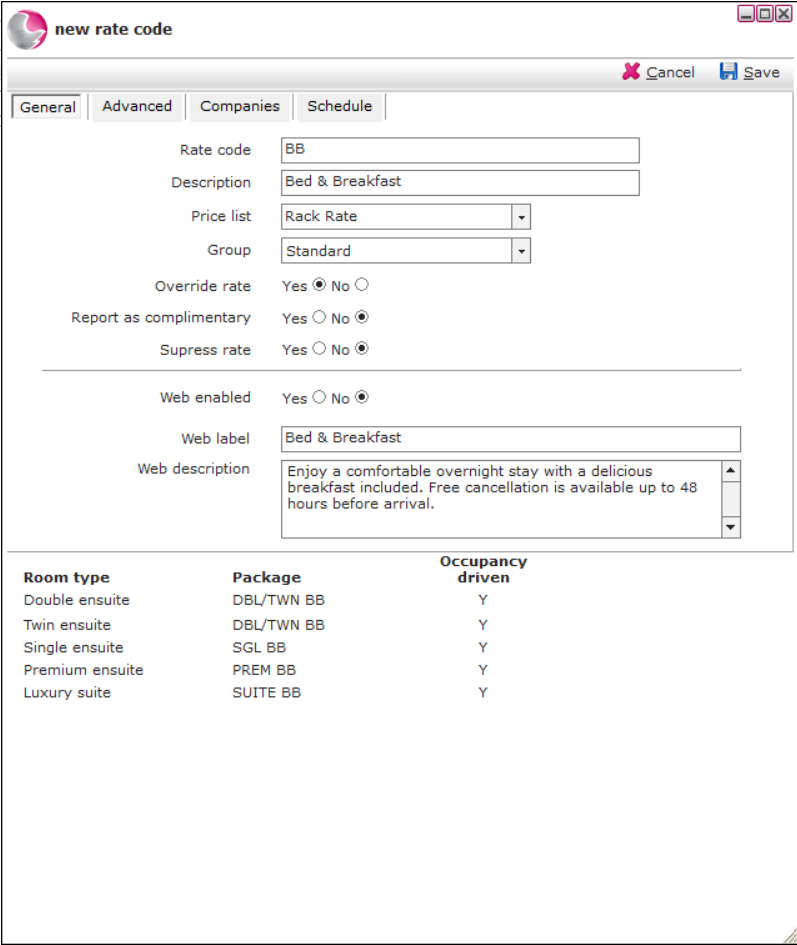Switch to the General tab
Image resolution: width=797 pixels, height=945 pixels.
point(47,107)
